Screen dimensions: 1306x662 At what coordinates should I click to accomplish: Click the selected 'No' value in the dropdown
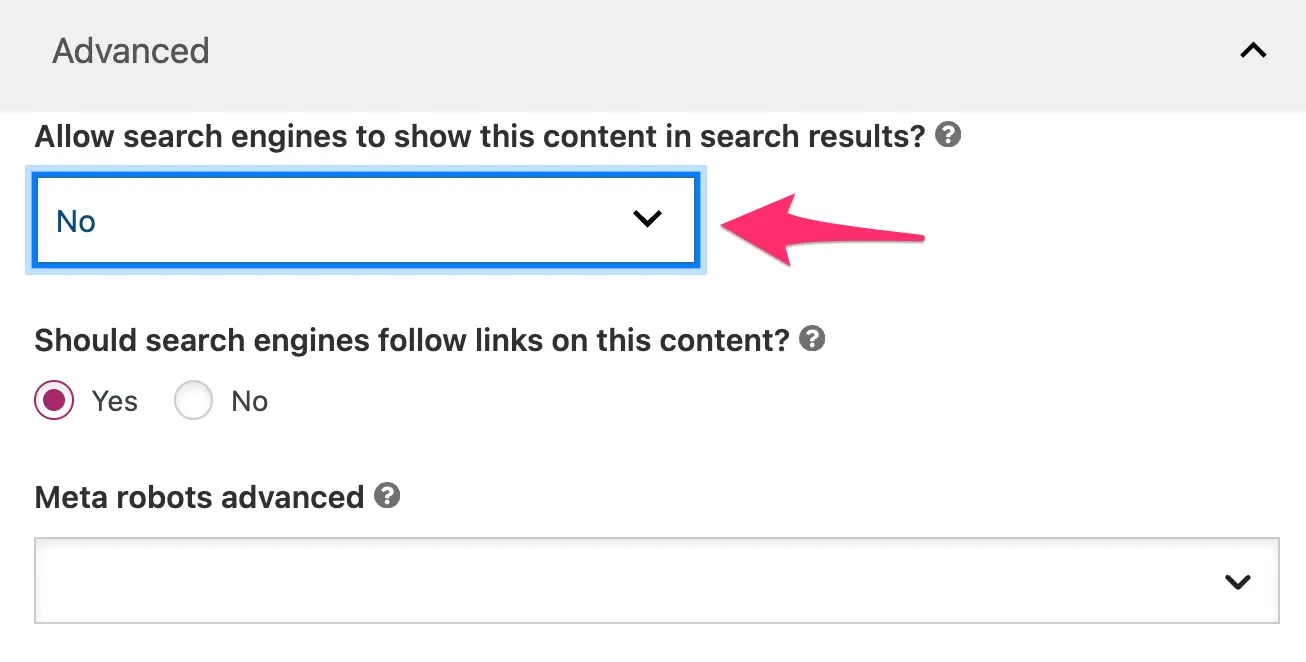click(76, 221)
